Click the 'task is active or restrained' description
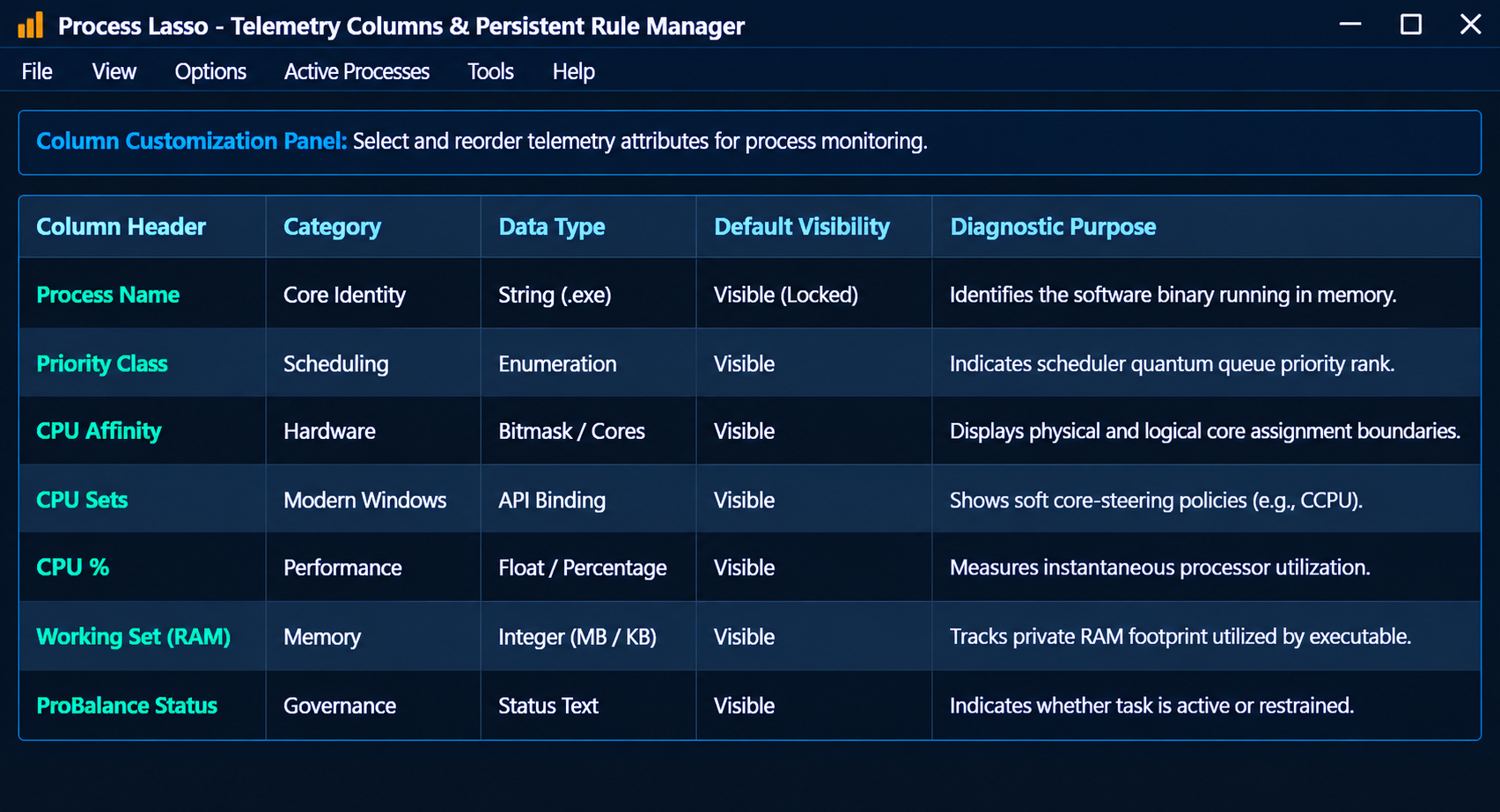Screen dimensions: 1500x812 click(1151, 706)
